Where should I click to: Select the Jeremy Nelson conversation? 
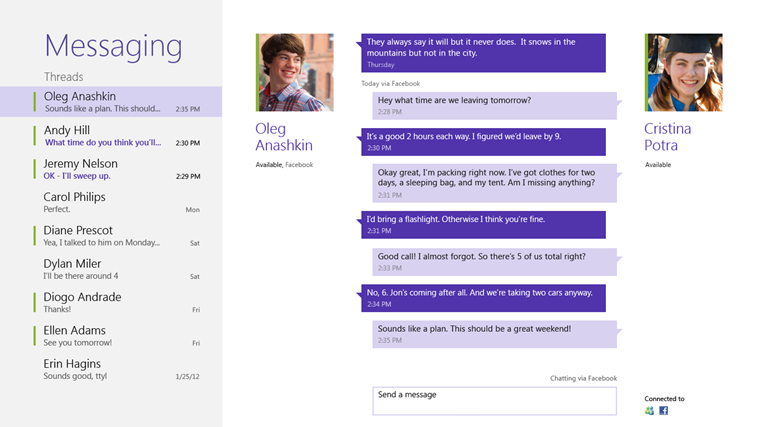point(111,169)
